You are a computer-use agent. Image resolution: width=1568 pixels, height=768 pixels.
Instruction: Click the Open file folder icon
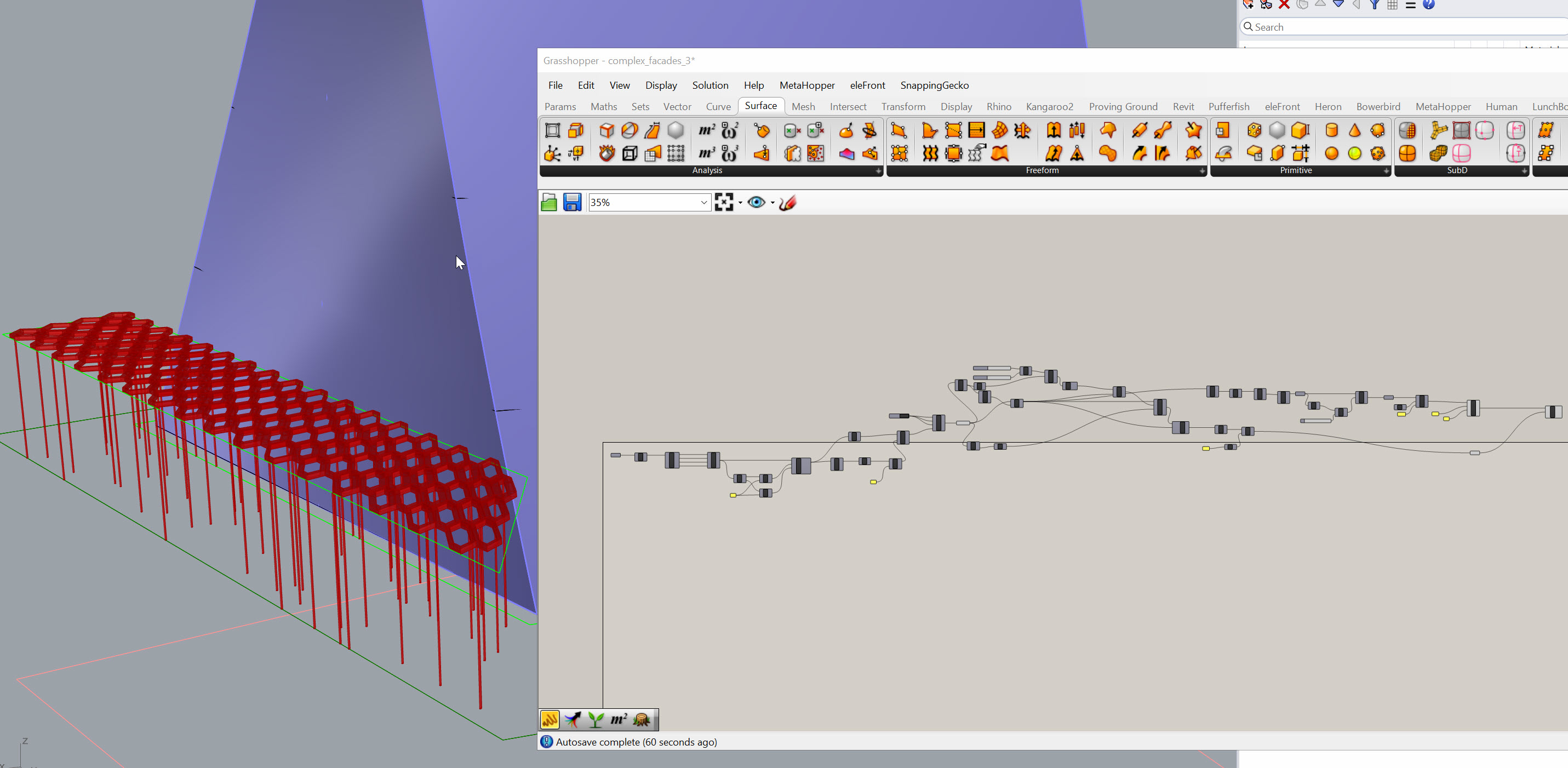click(548, 202)
